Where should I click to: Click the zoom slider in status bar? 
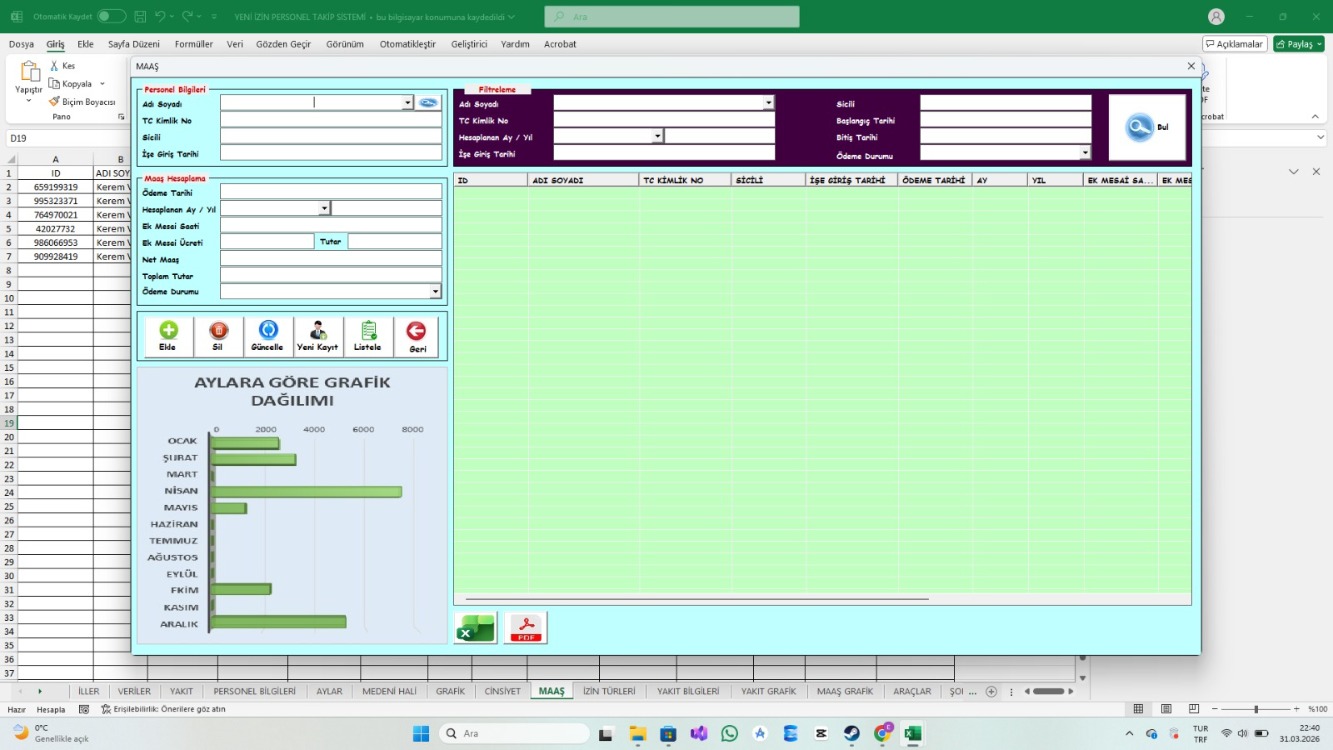click(1257, 709)
